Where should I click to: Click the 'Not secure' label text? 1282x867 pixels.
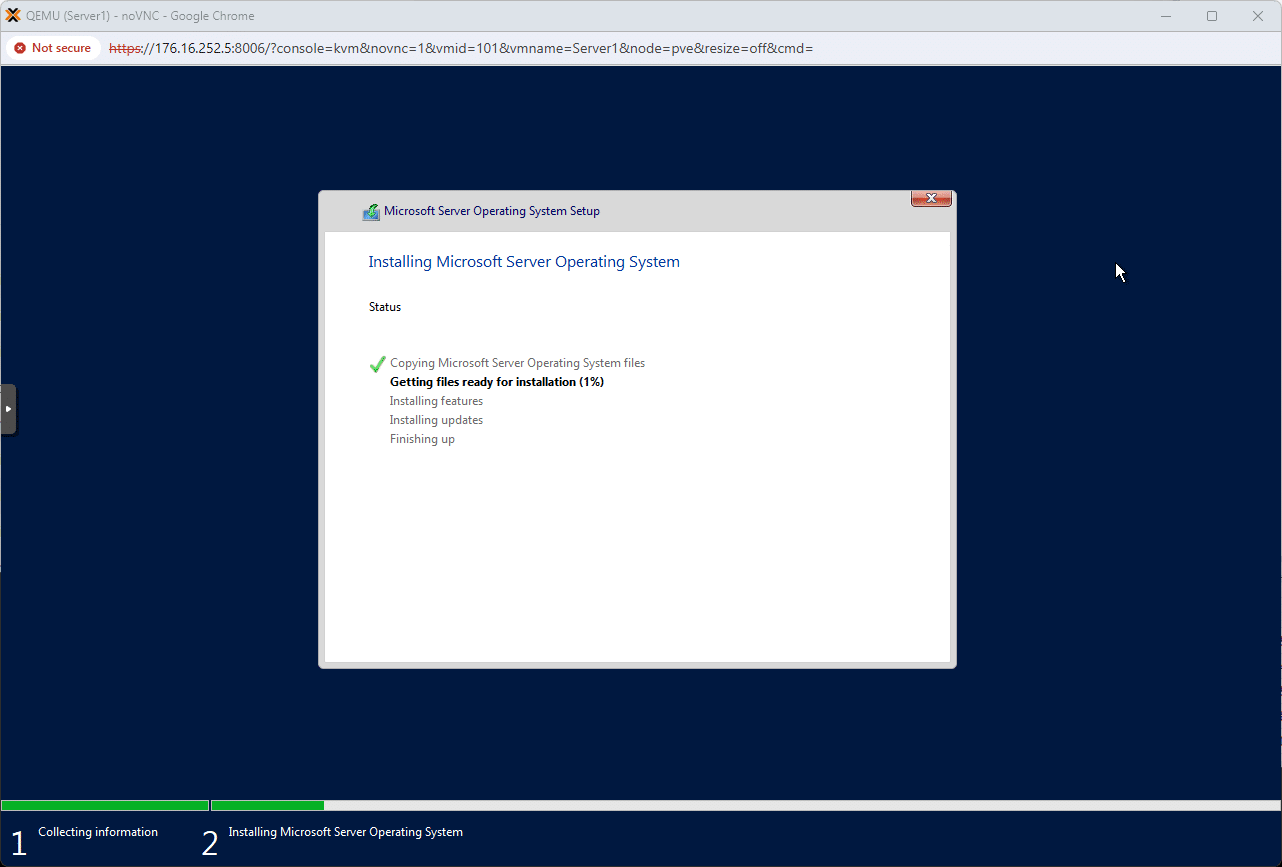(61, 48)
